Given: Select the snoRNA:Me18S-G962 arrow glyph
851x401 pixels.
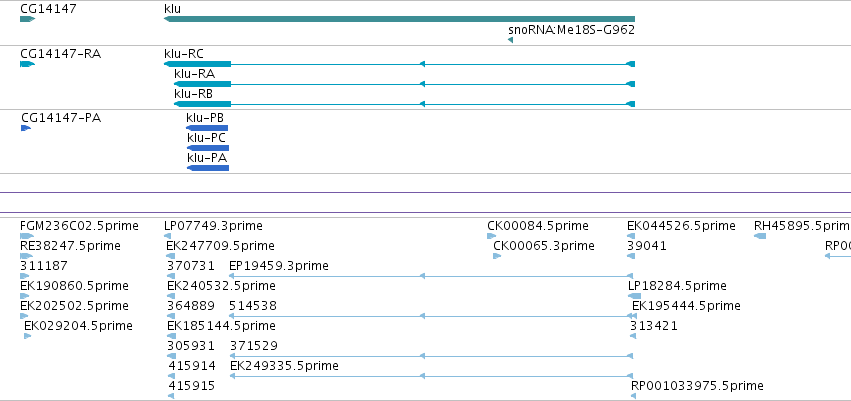Looking at the screenshot, I should click(x=511, y=40).
